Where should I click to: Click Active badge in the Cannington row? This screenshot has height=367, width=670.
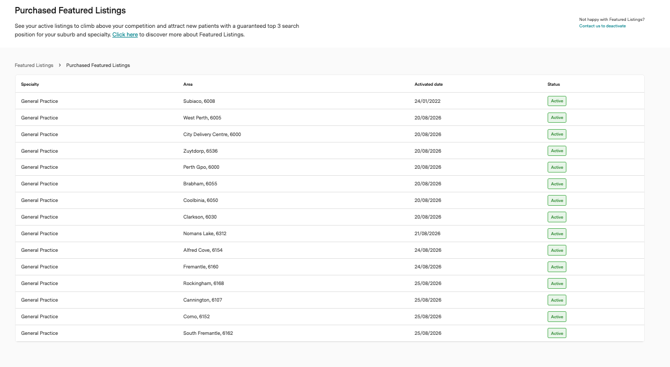[557, 300]
